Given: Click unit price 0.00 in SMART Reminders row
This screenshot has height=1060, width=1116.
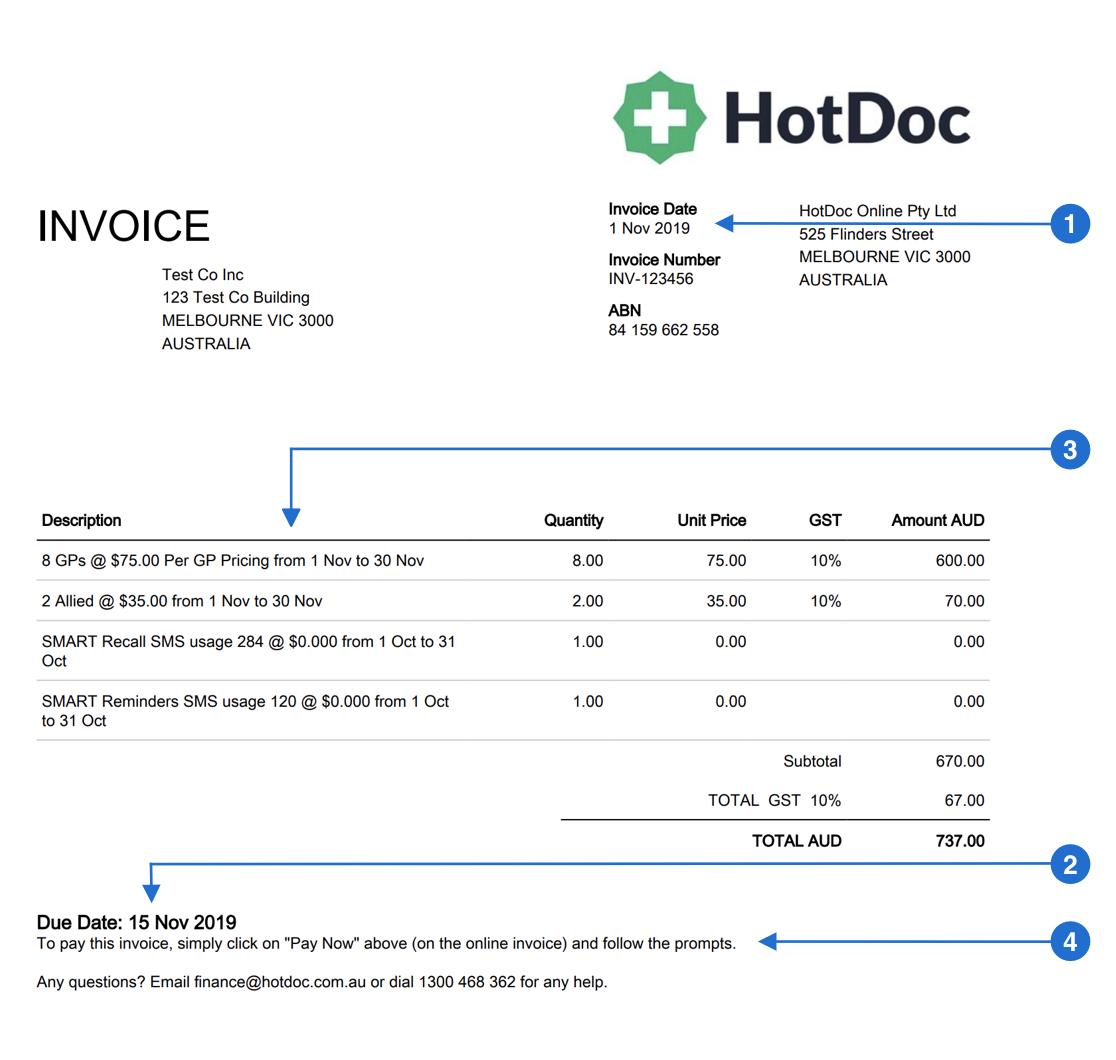Looking at the screenshot, I should pos(731,702).
